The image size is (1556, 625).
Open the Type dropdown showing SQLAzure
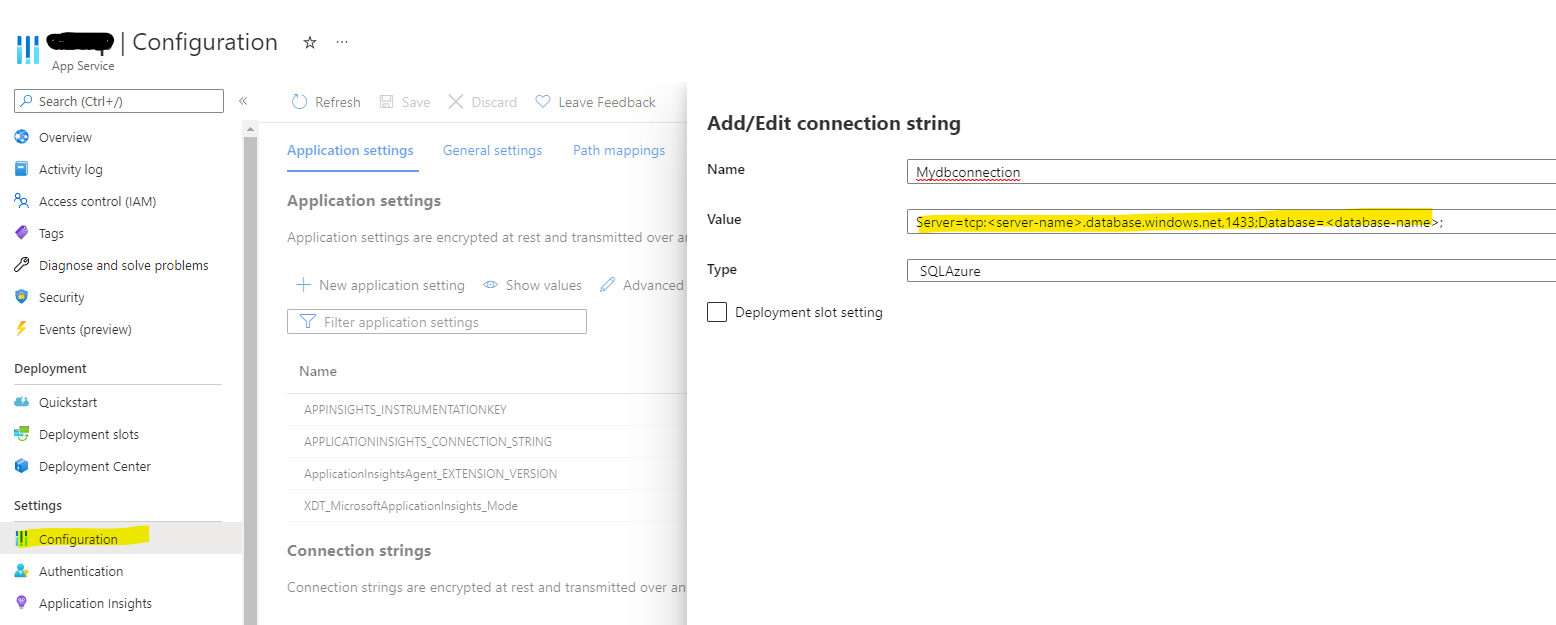coord(1230,271)
